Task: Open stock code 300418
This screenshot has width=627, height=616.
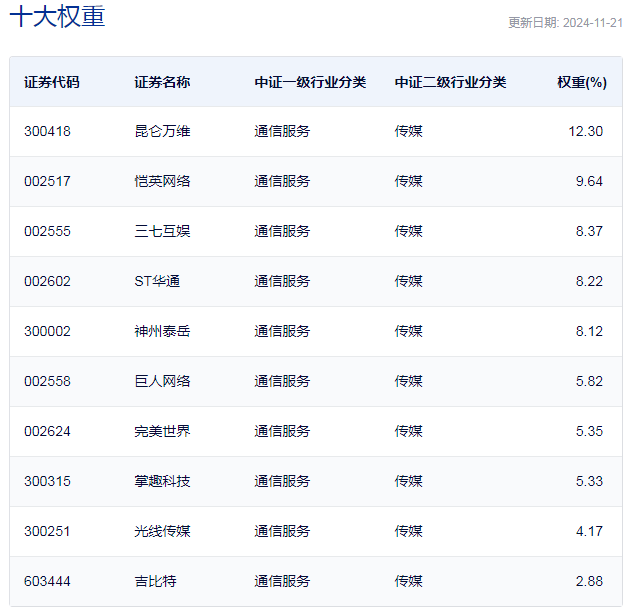Action: tap(48, 131)
